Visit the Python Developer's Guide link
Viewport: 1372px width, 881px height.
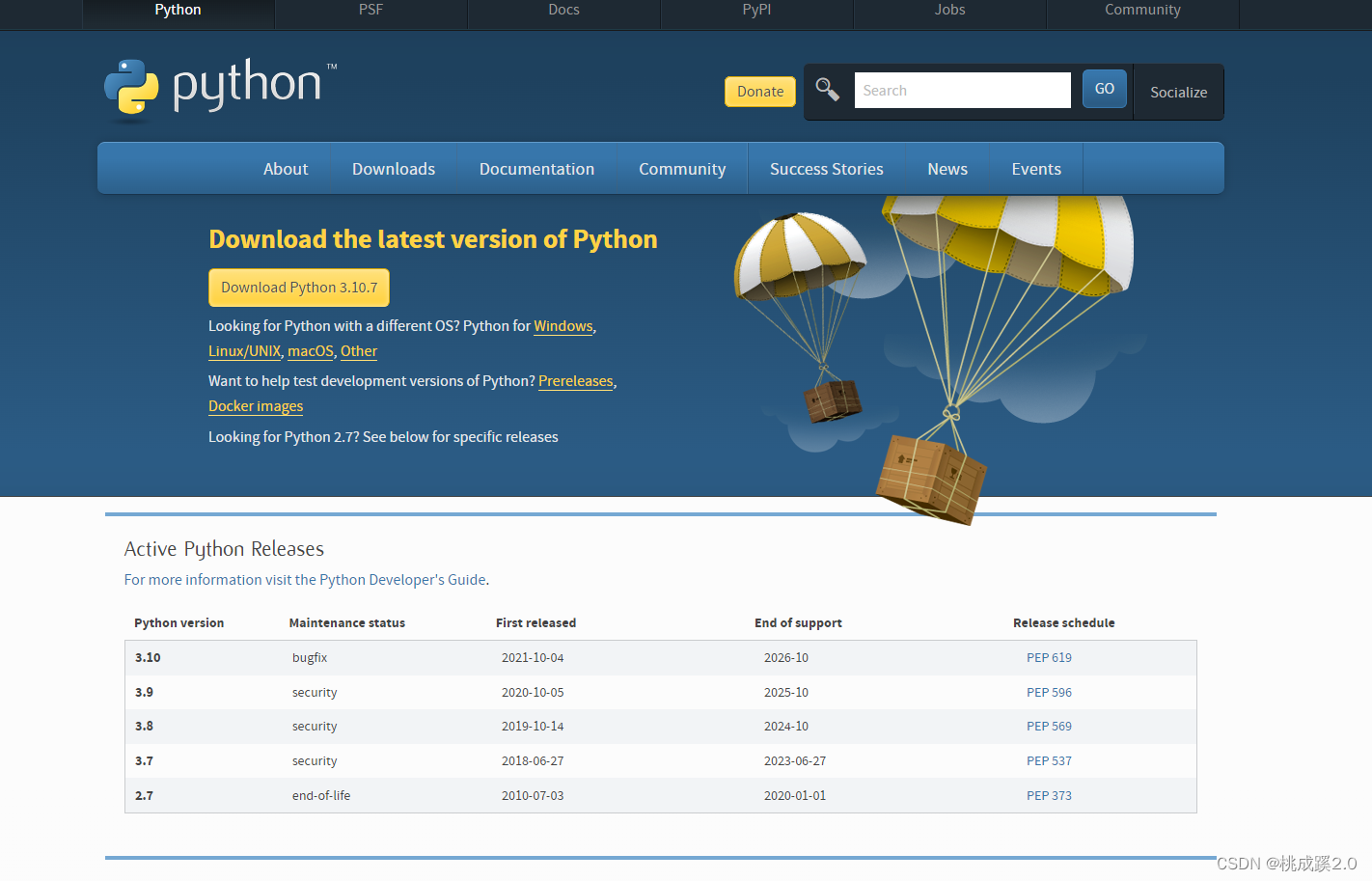click(x=402, y=580)
